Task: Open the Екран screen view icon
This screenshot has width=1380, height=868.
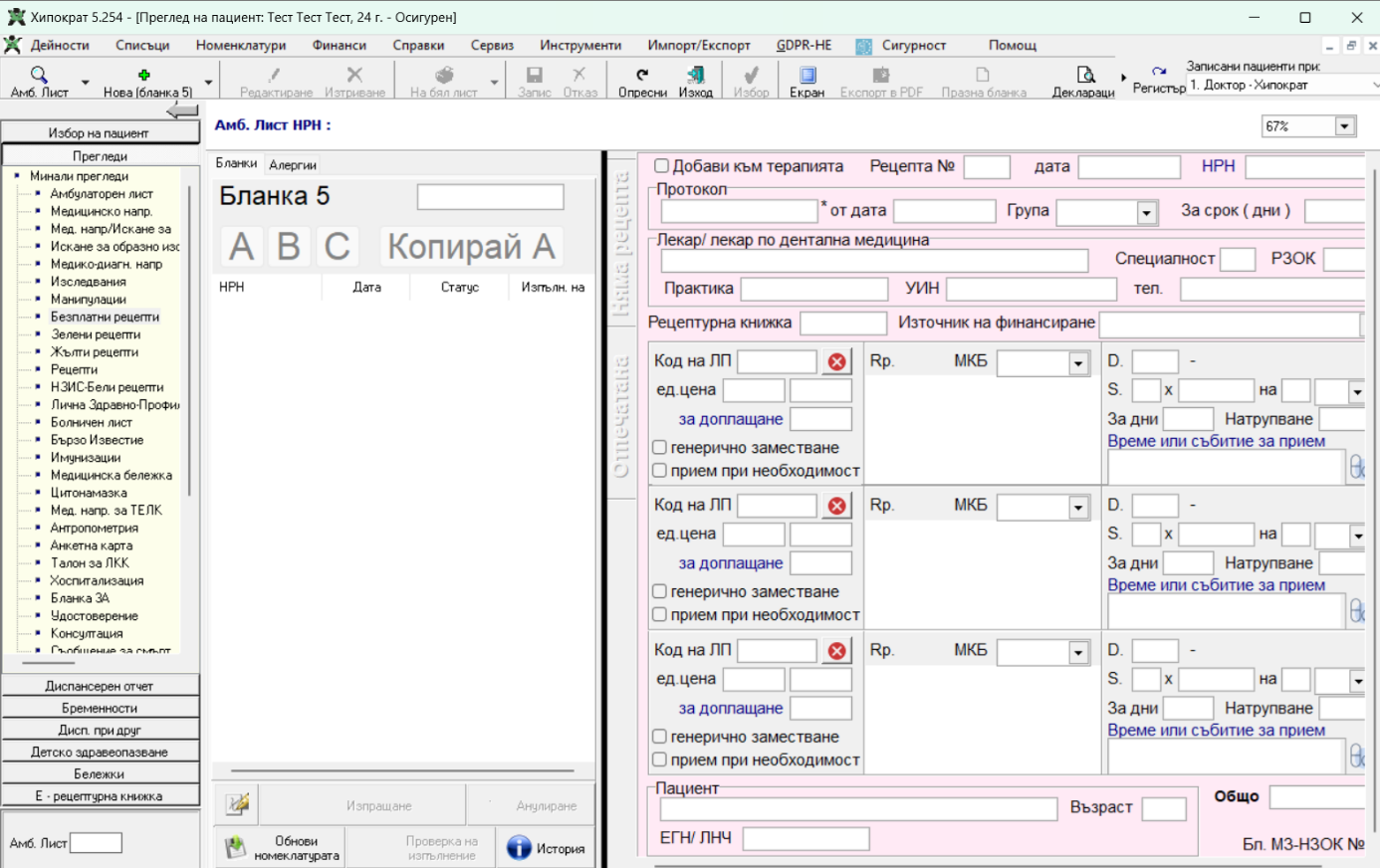Action: [x=807, y=75]
